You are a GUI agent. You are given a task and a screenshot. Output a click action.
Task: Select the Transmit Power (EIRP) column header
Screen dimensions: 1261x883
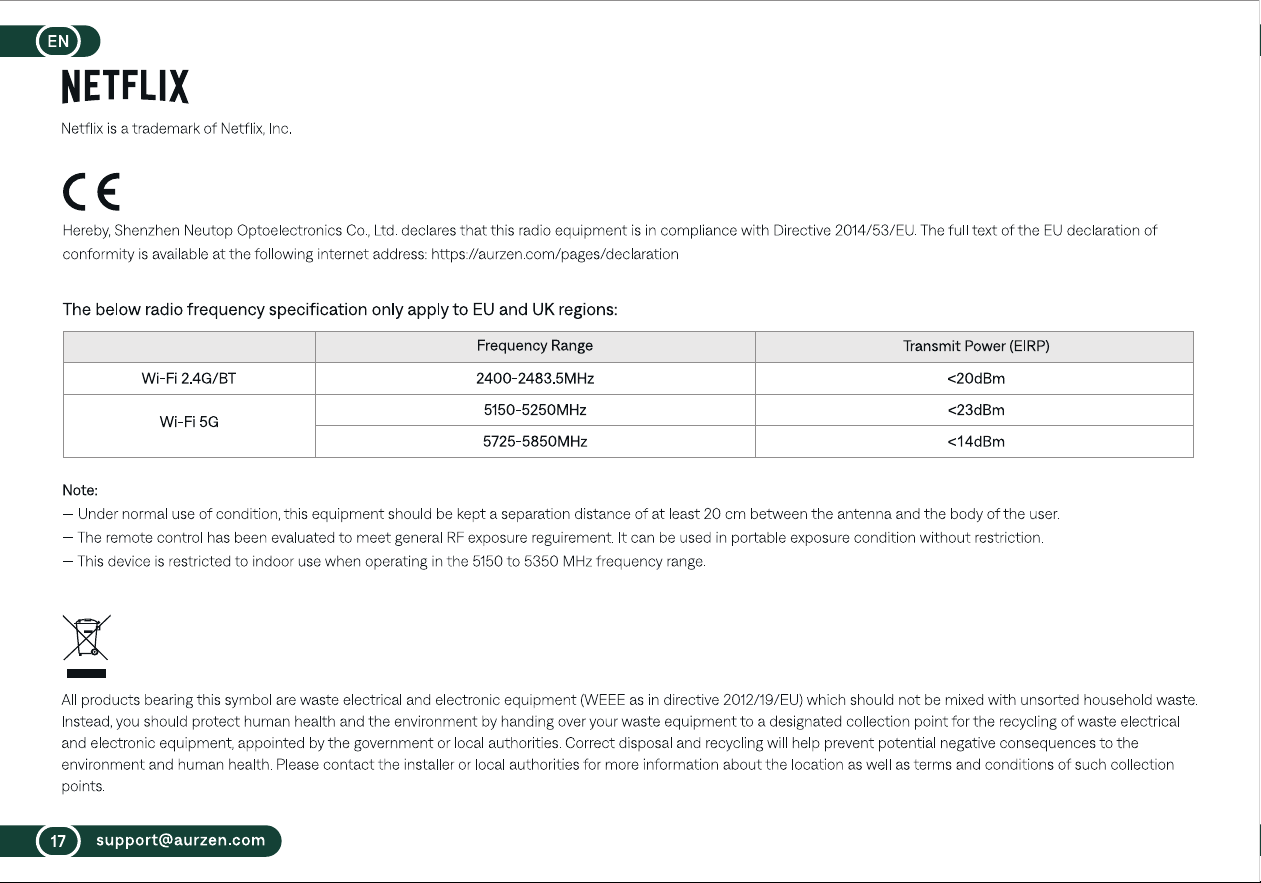pos(975,346)
